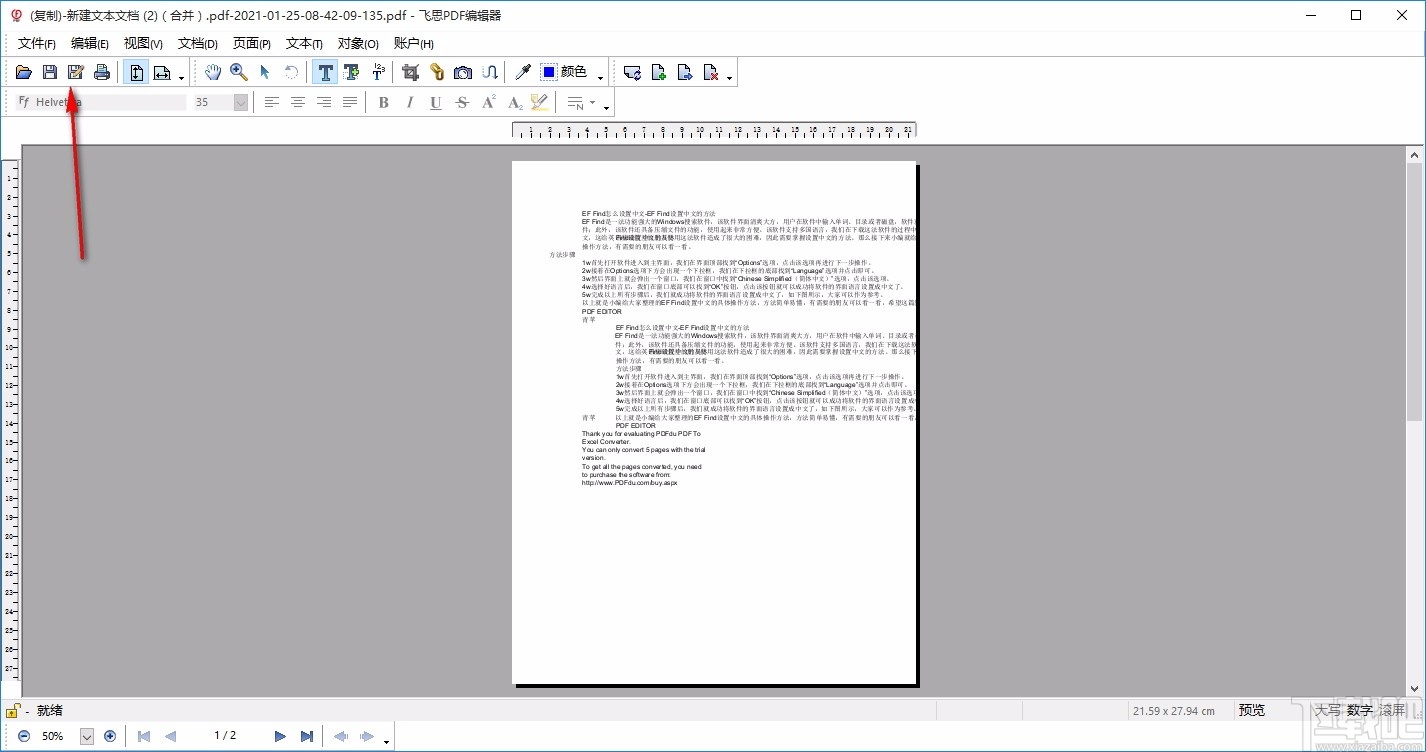Viewport: 1426px width, 752px height.
Task: Align text left
Action: click(272, 102)
